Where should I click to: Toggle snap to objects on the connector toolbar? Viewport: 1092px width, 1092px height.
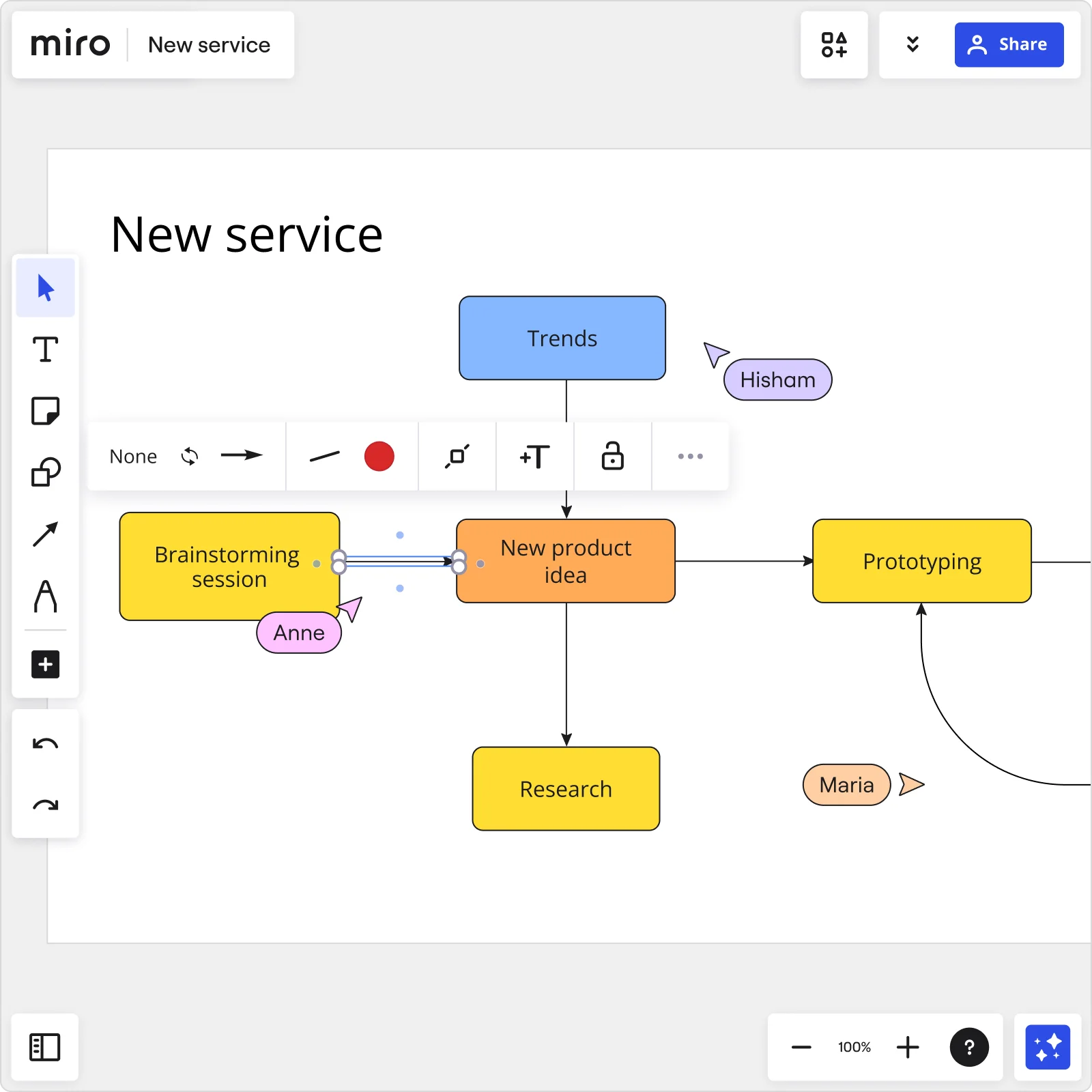pos(457,456)
